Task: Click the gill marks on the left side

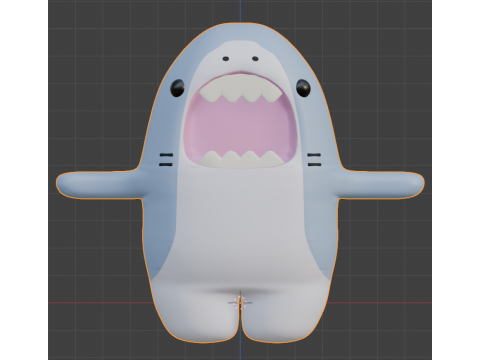Action: tap(166, 160)
